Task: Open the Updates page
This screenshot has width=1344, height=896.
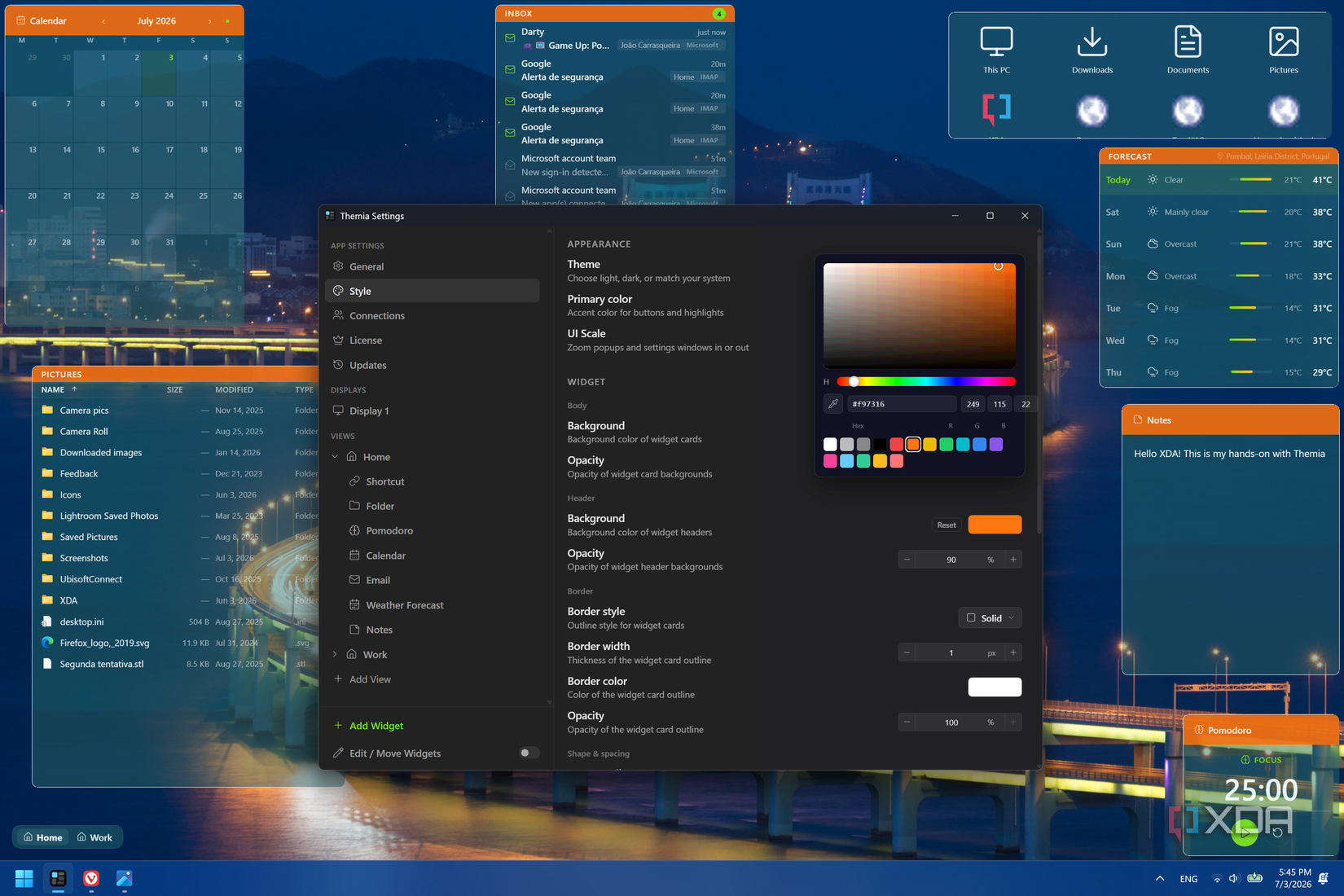Action: (x=432, y=365)
